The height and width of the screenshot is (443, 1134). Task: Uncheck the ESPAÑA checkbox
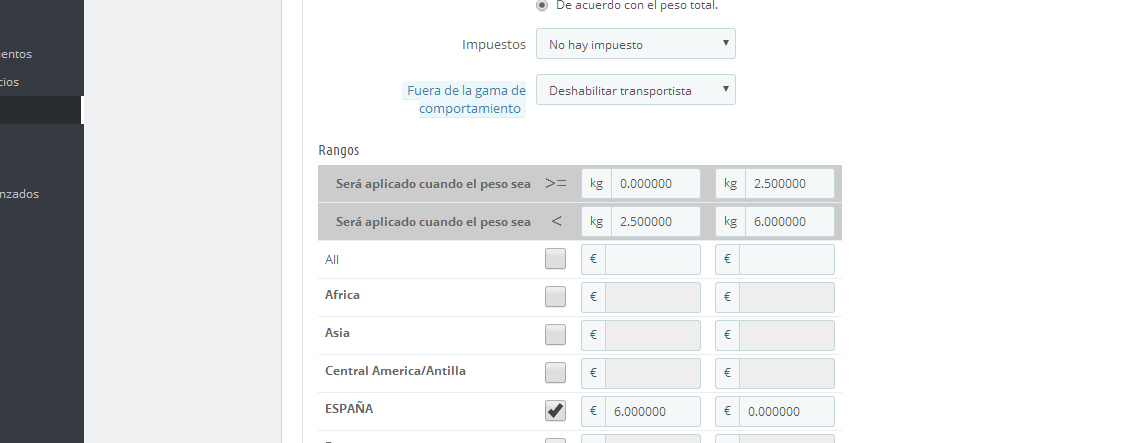555,410
